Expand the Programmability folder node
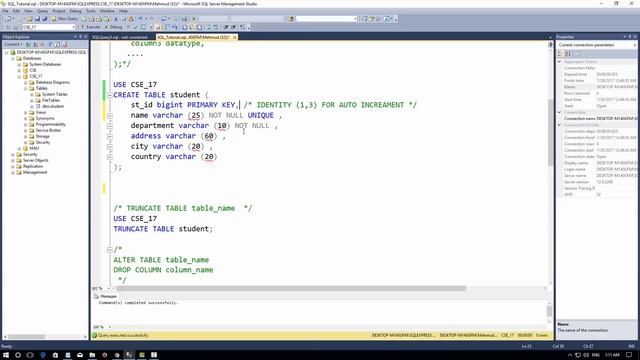640x360 pixels. (x=26, y=124)
